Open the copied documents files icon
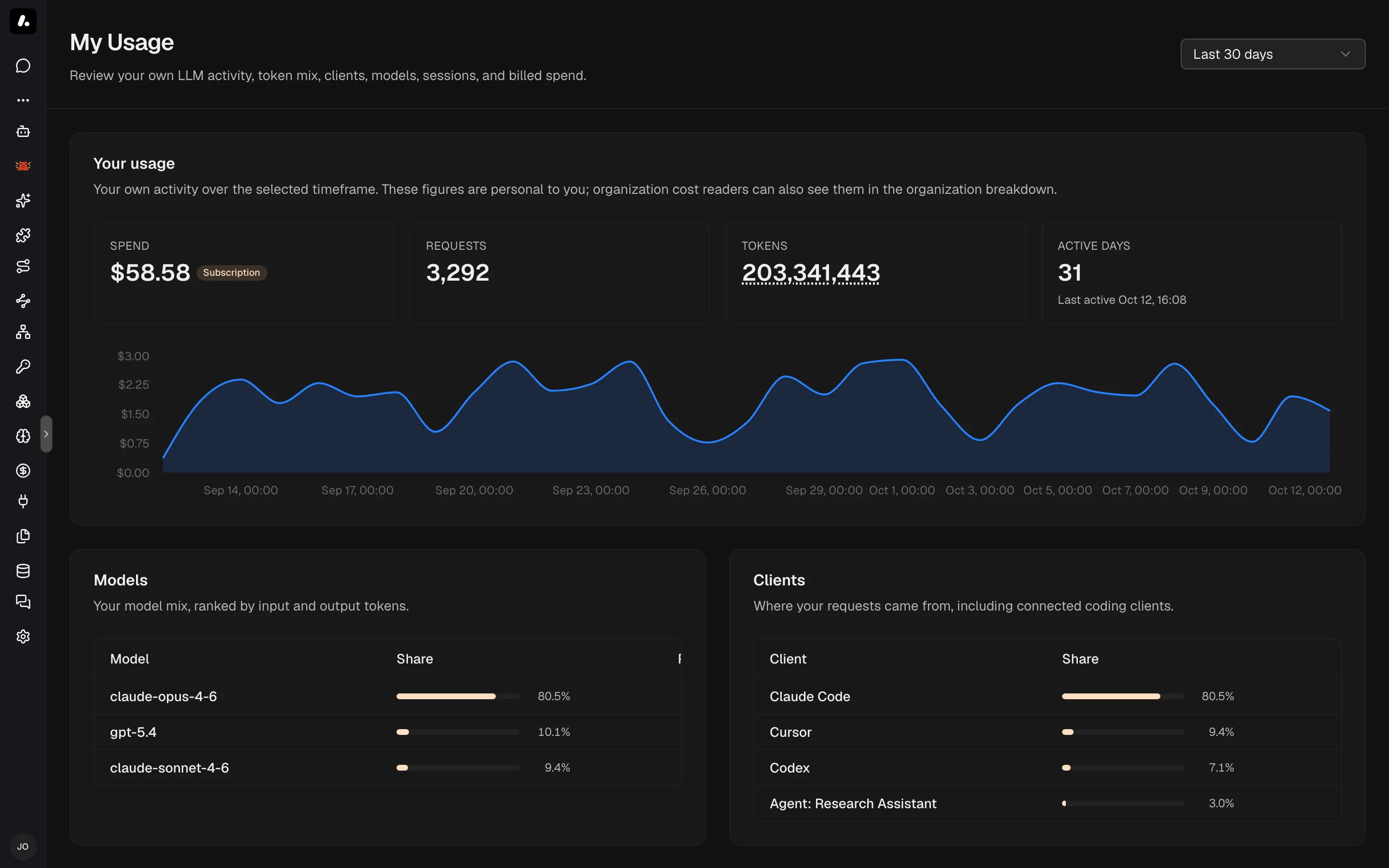 tap(23, 536)
